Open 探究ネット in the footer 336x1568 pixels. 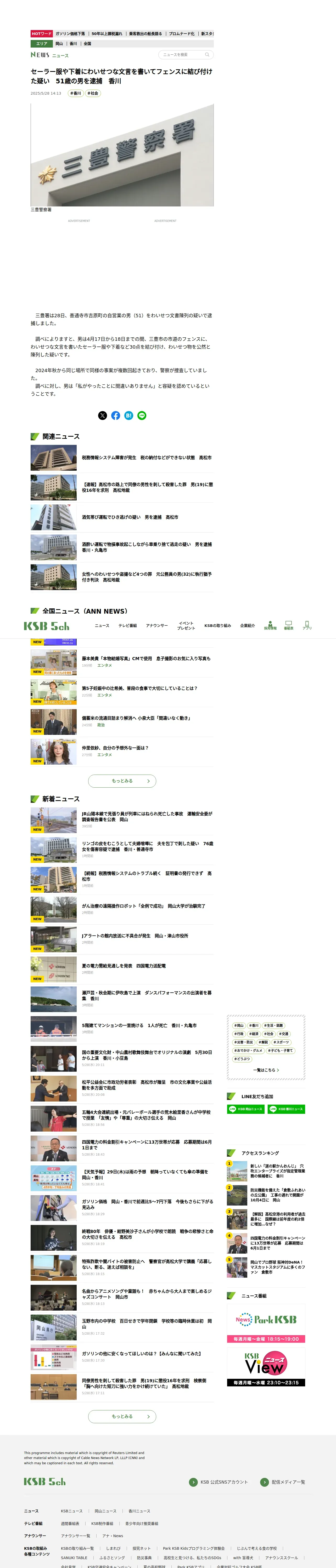pos(142,1548)
